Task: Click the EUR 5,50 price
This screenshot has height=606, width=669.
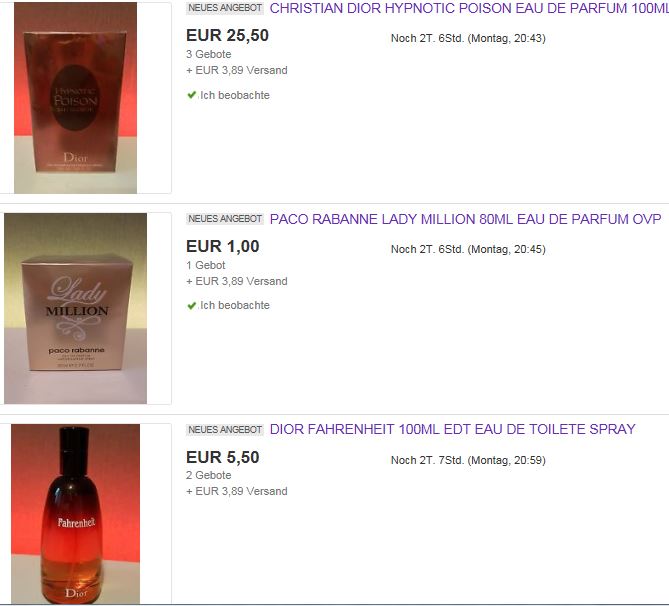Action: point(223,457)
